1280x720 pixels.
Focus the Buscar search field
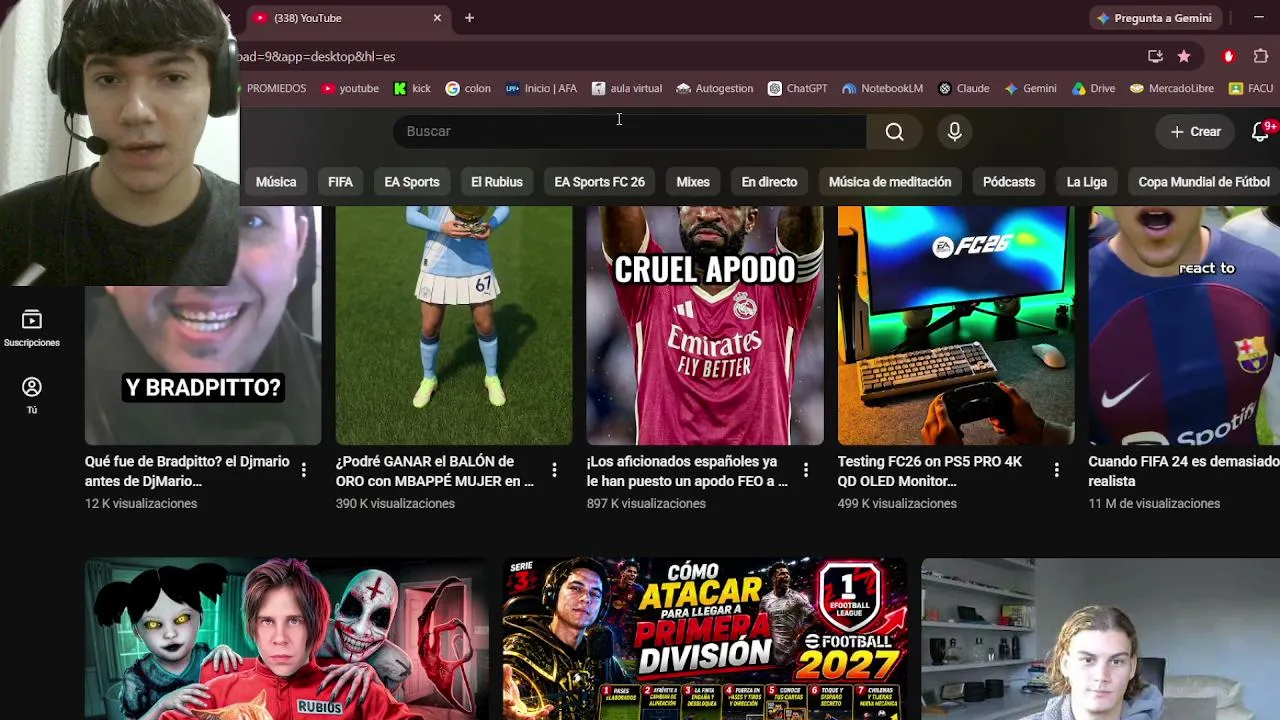pyautogui.click(x=630, y=132)
